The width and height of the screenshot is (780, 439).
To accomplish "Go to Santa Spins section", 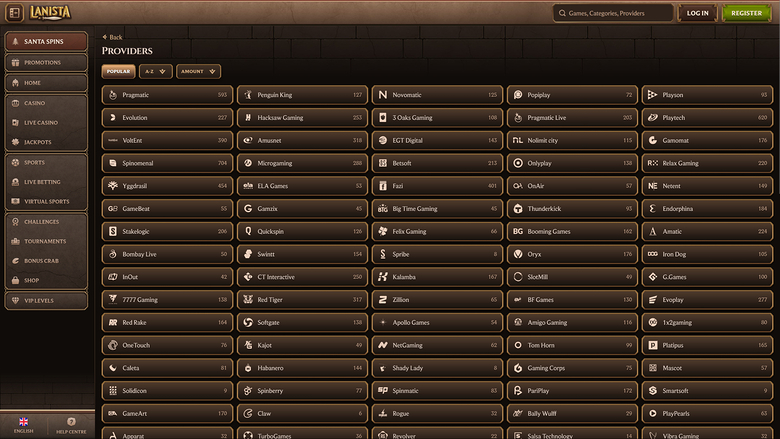I will (x=46, y=41).
